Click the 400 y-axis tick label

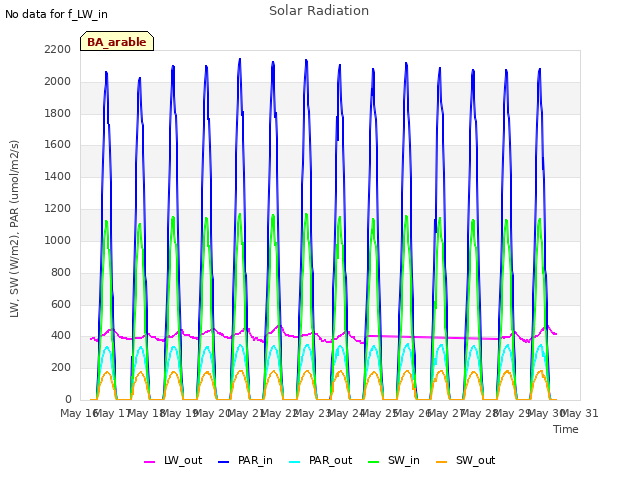61,336
